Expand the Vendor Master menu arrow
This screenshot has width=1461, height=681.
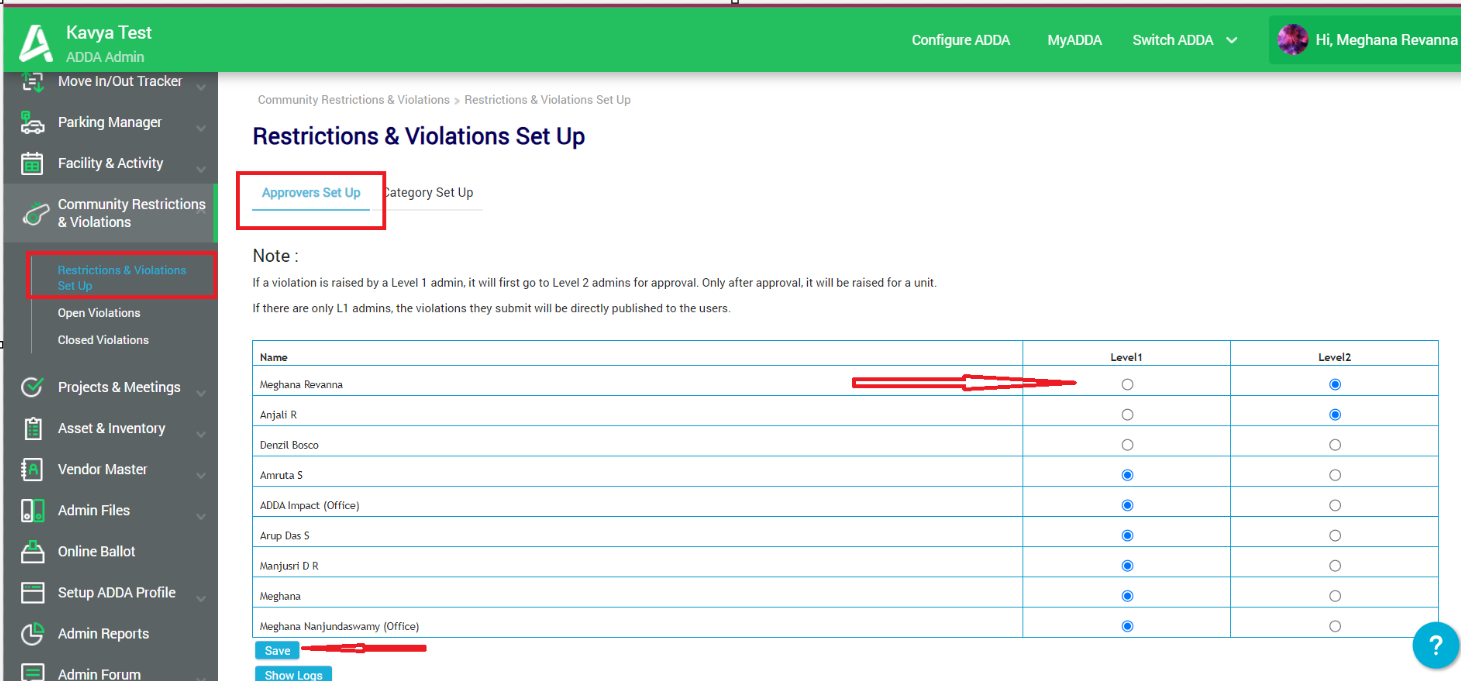(201, 474)
